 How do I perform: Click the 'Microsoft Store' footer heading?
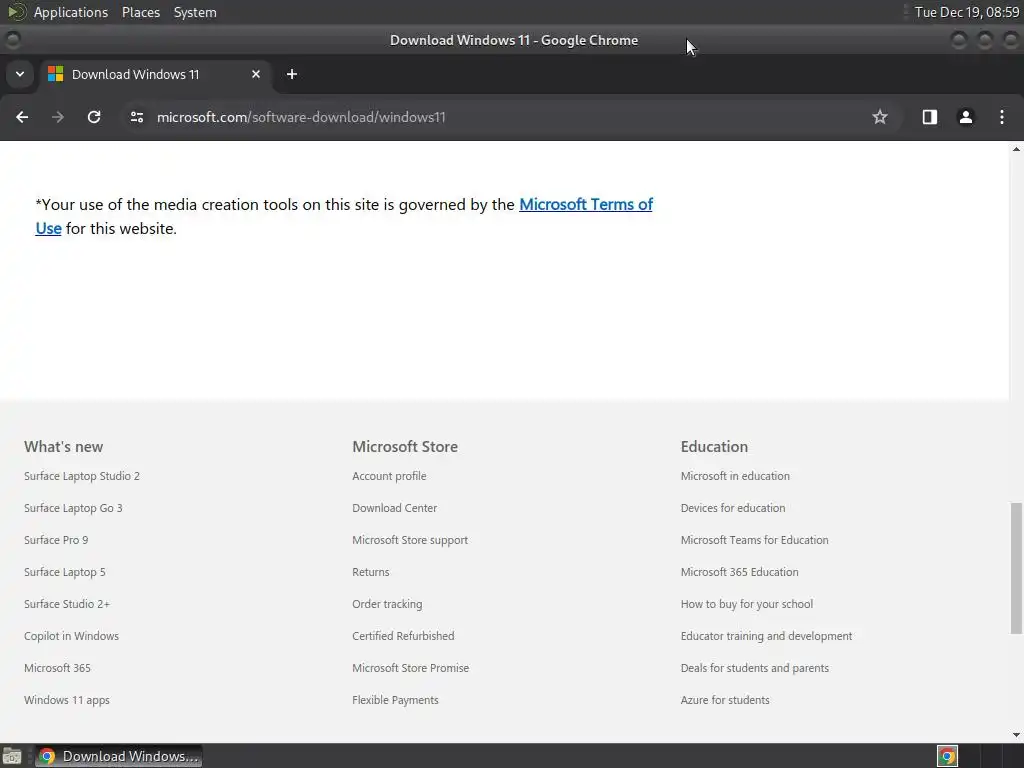(405, 447)
